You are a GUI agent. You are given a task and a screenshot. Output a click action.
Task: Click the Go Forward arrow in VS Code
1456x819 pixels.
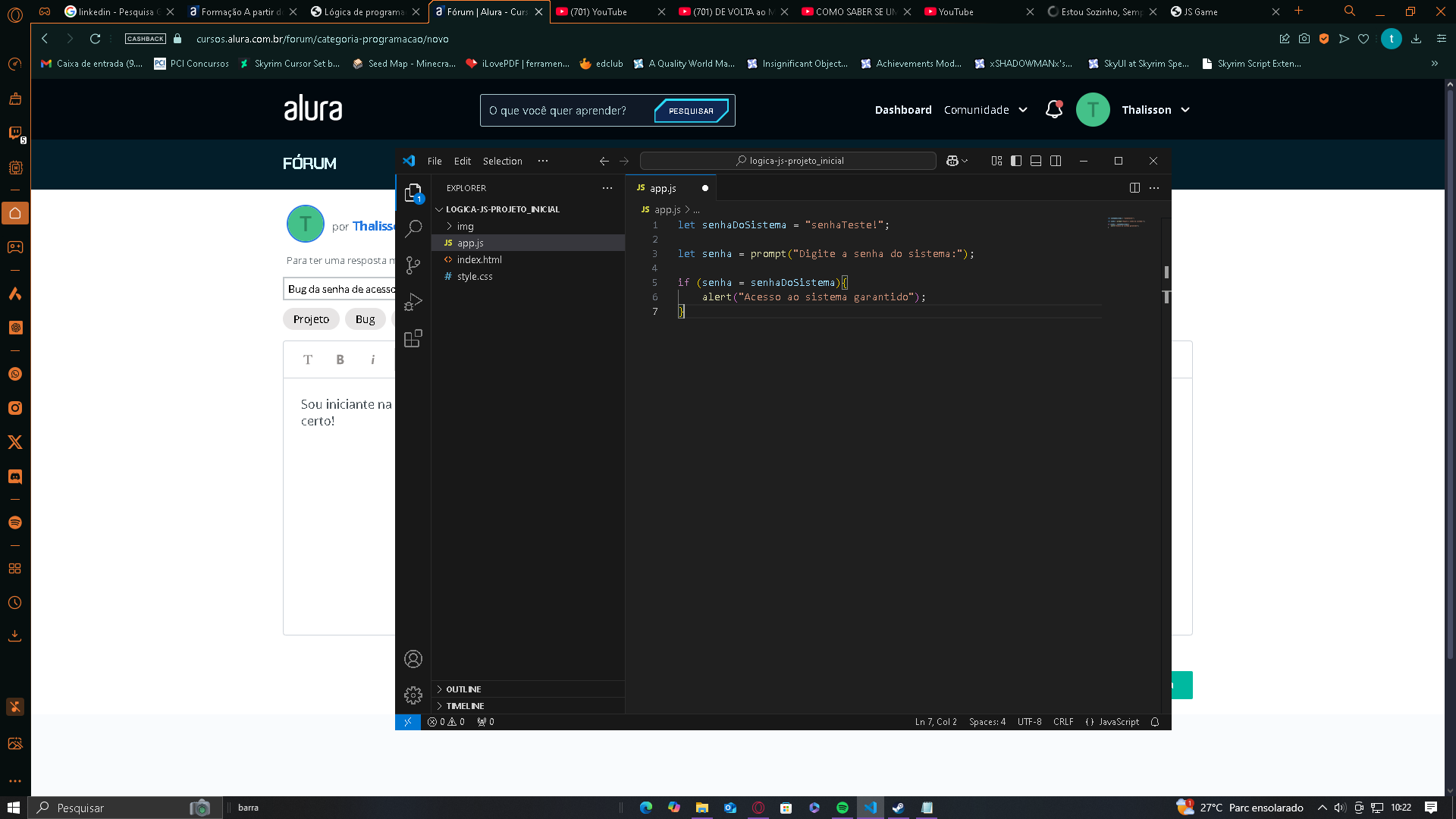(624, 161)
